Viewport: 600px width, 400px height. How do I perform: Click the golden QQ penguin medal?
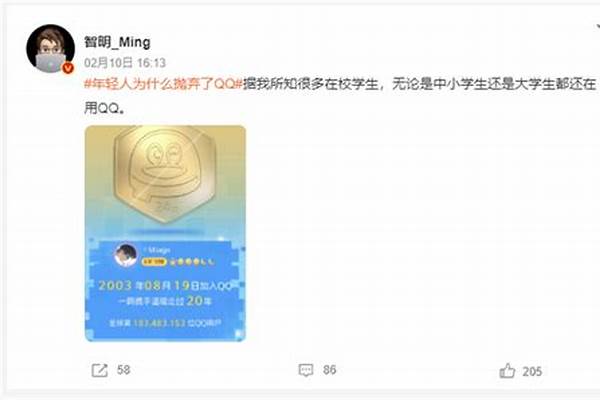[165, 174]
